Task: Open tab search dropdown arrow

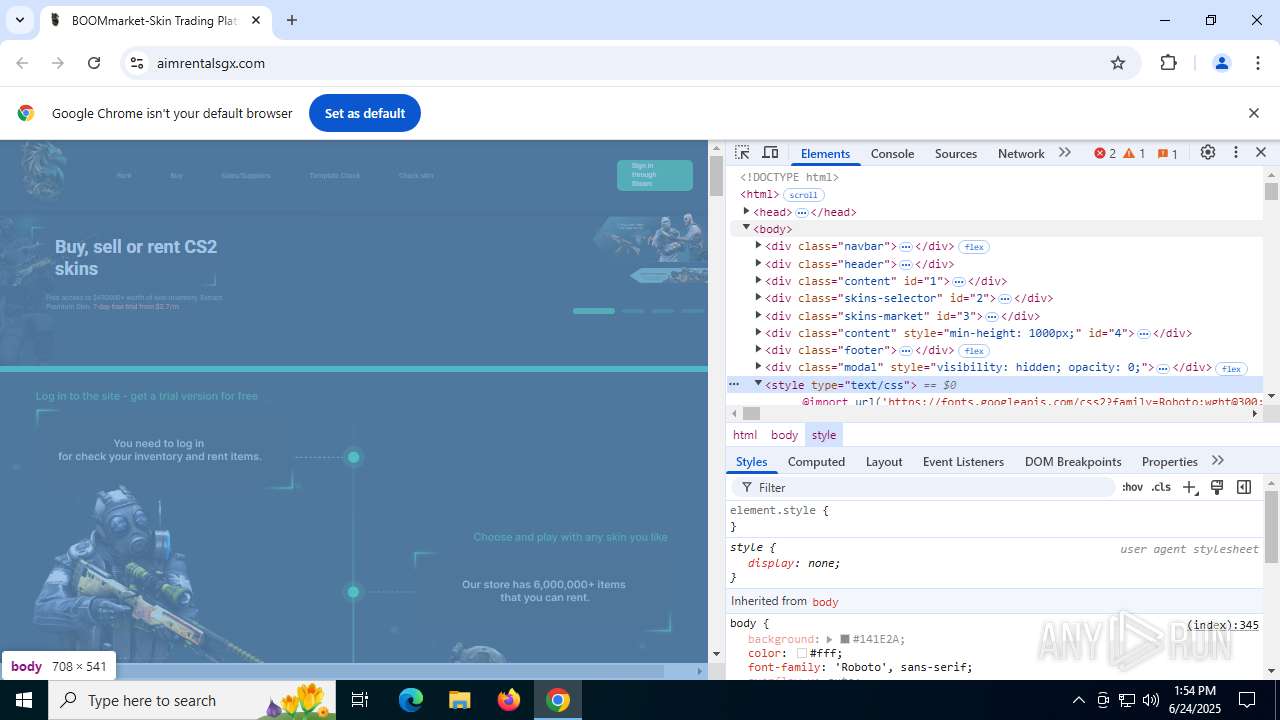Action: (x=19, y=20)
